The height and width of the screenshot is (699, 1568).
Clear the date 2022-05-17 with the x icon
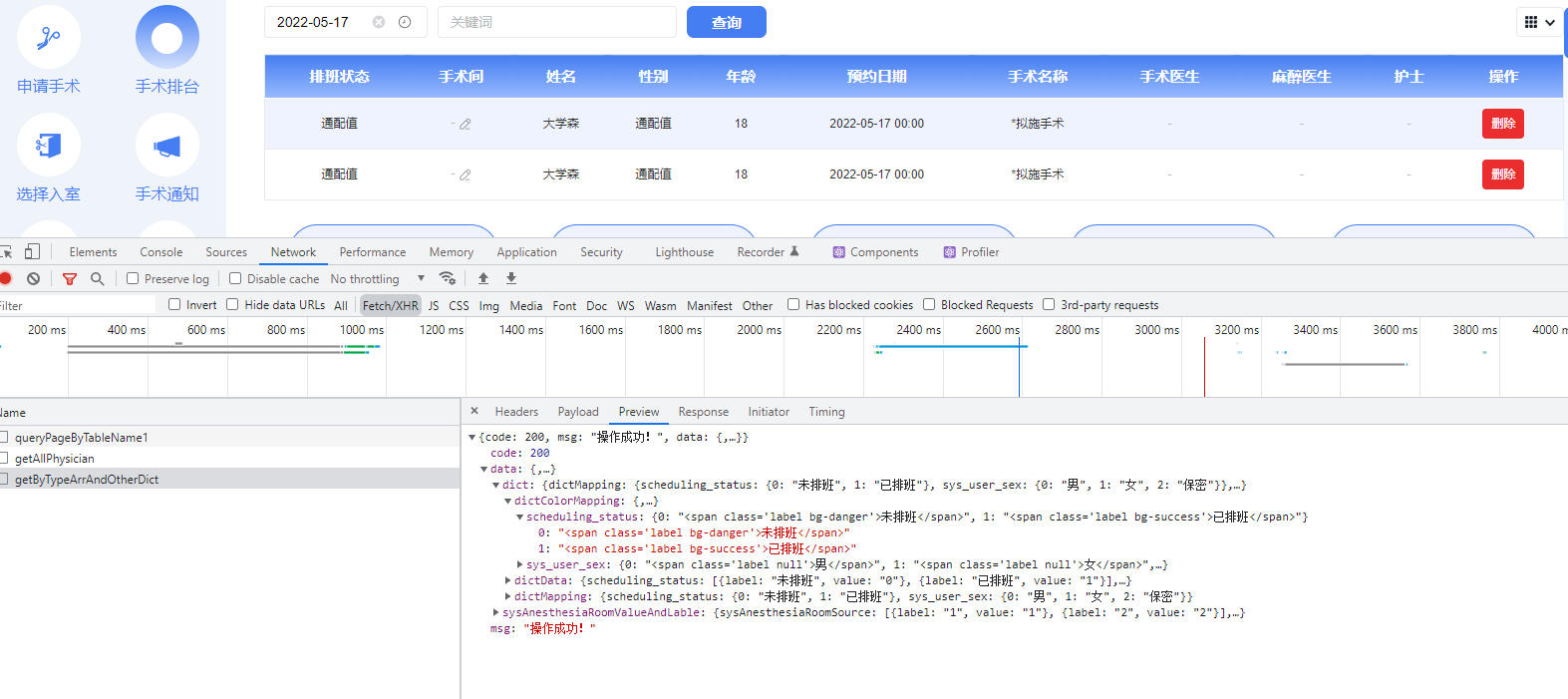[379, 22]
